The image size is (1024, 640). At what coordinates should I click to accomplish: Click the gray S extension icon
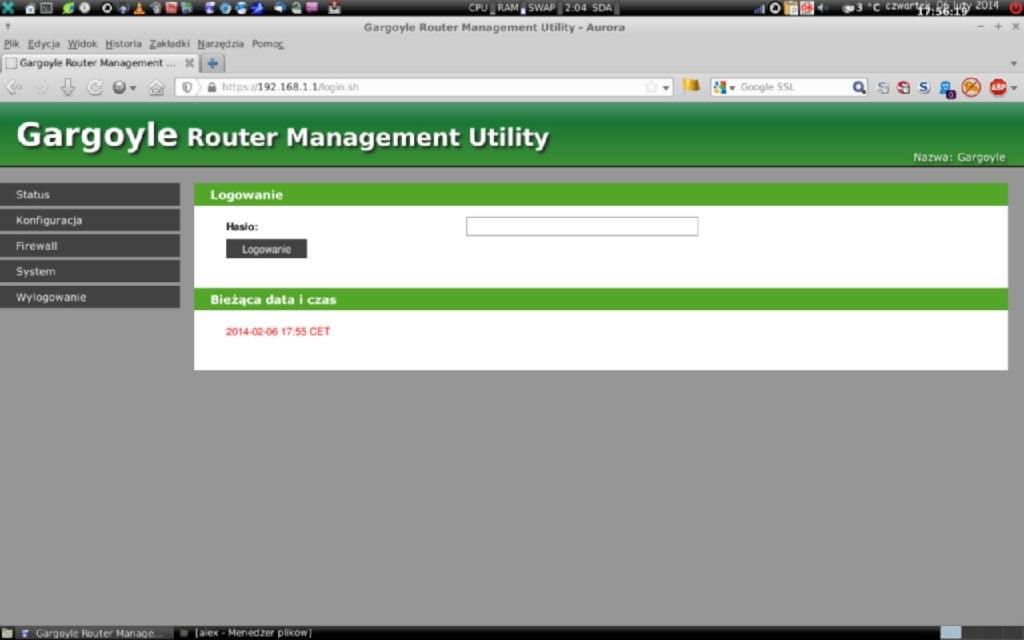(x=883, y=88)
